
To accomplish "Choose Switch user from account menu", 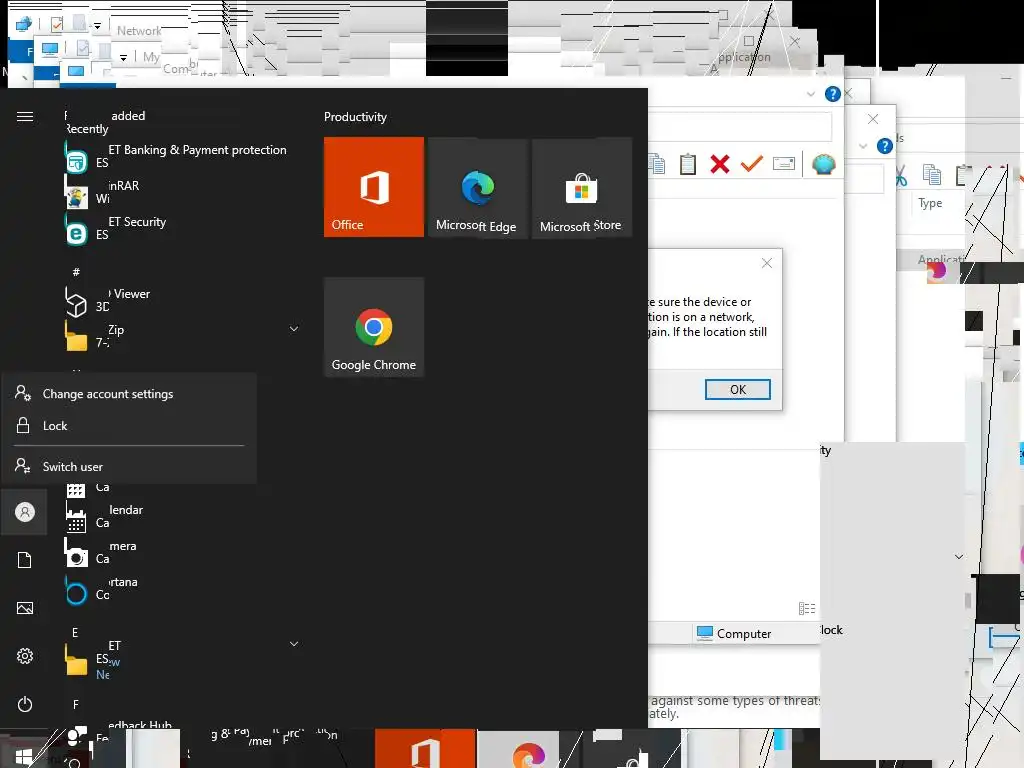I will (x=129, y=466).
